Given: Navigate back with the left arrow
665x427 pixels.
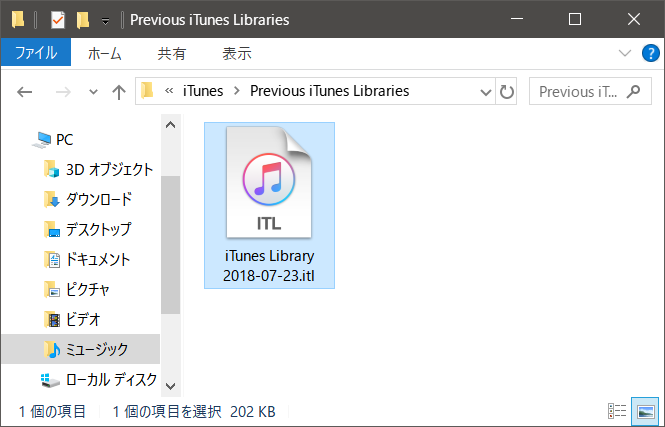Looking at the screenshot, I should pyautogui.click(x=26, y=92).
